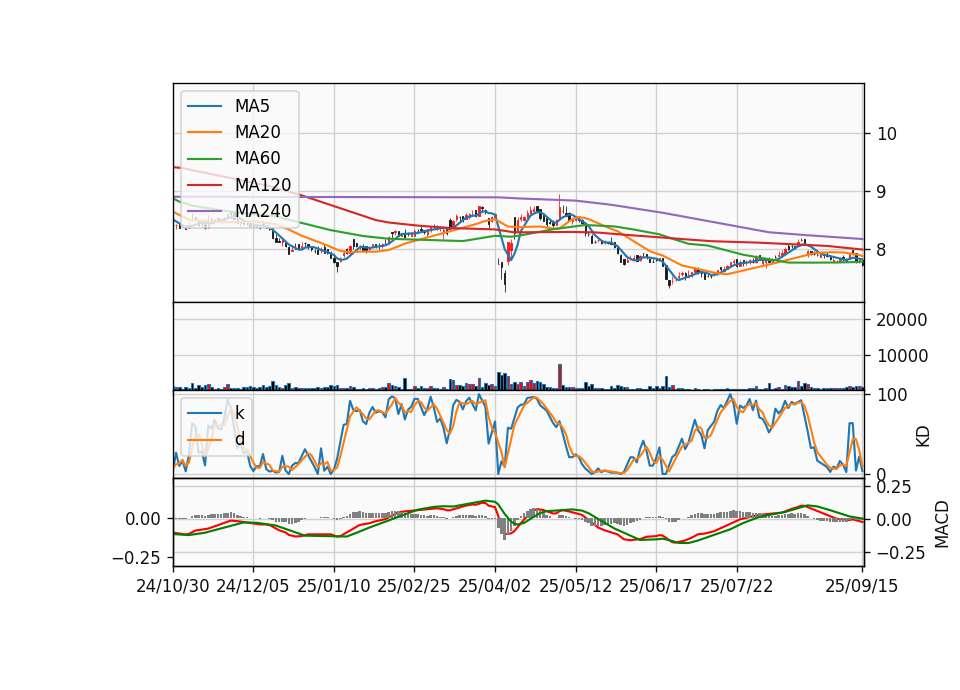This screenshot has width=960, height=690.
Task: Click the 25/02/25 date axis label
Action: pyautogui.click(x=413, y=586)
